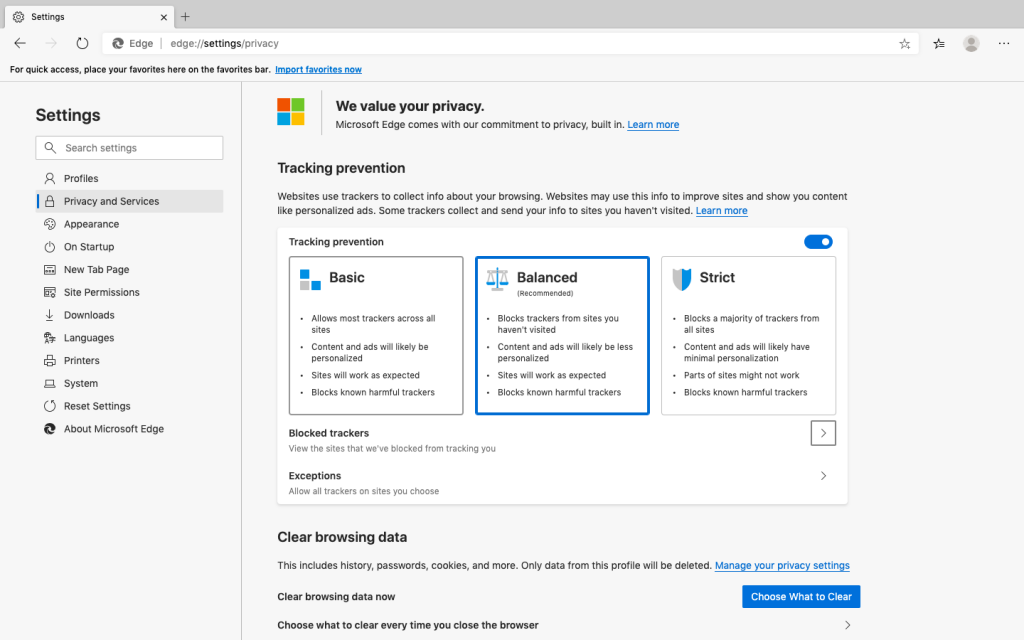Click Import favorites now link
The width and height of the screenshot is (1024, 640).
coord(318,69)
